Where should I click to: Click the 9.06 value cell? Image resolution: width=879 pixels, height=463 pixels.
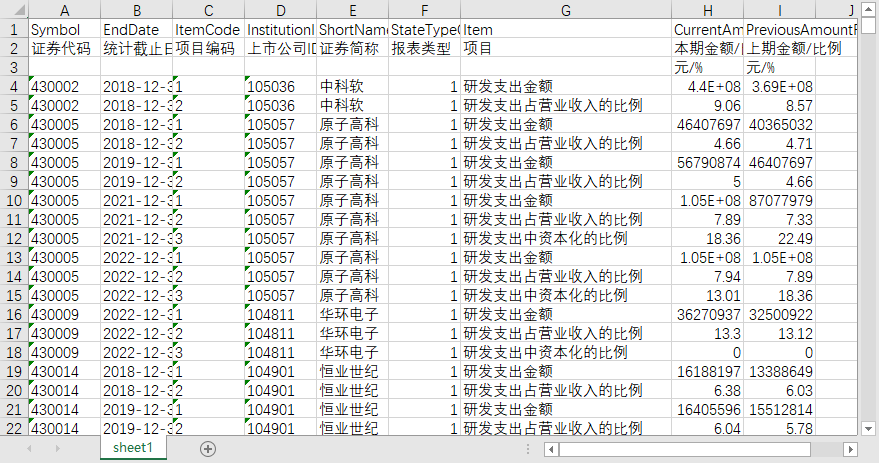coord(708,105)
